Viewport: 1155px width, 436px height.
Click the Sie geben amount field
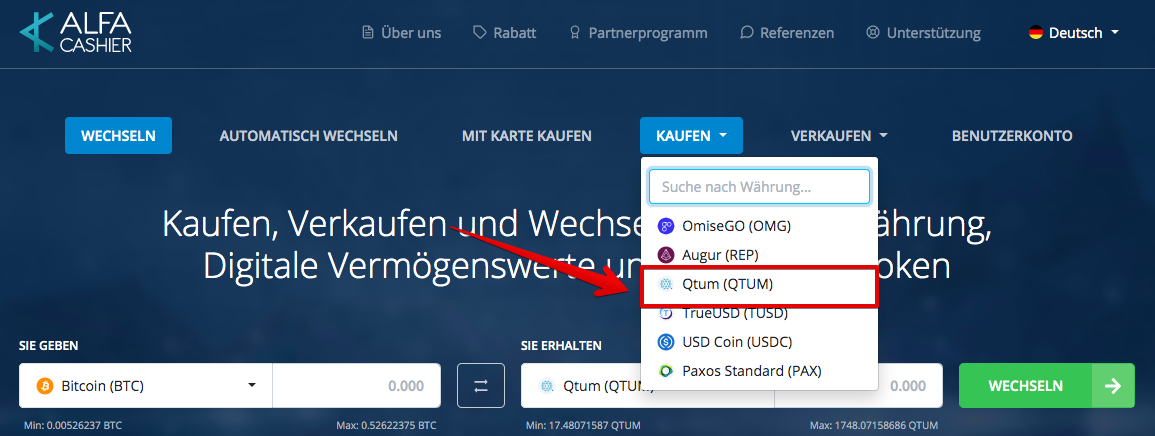pos(357,385)
